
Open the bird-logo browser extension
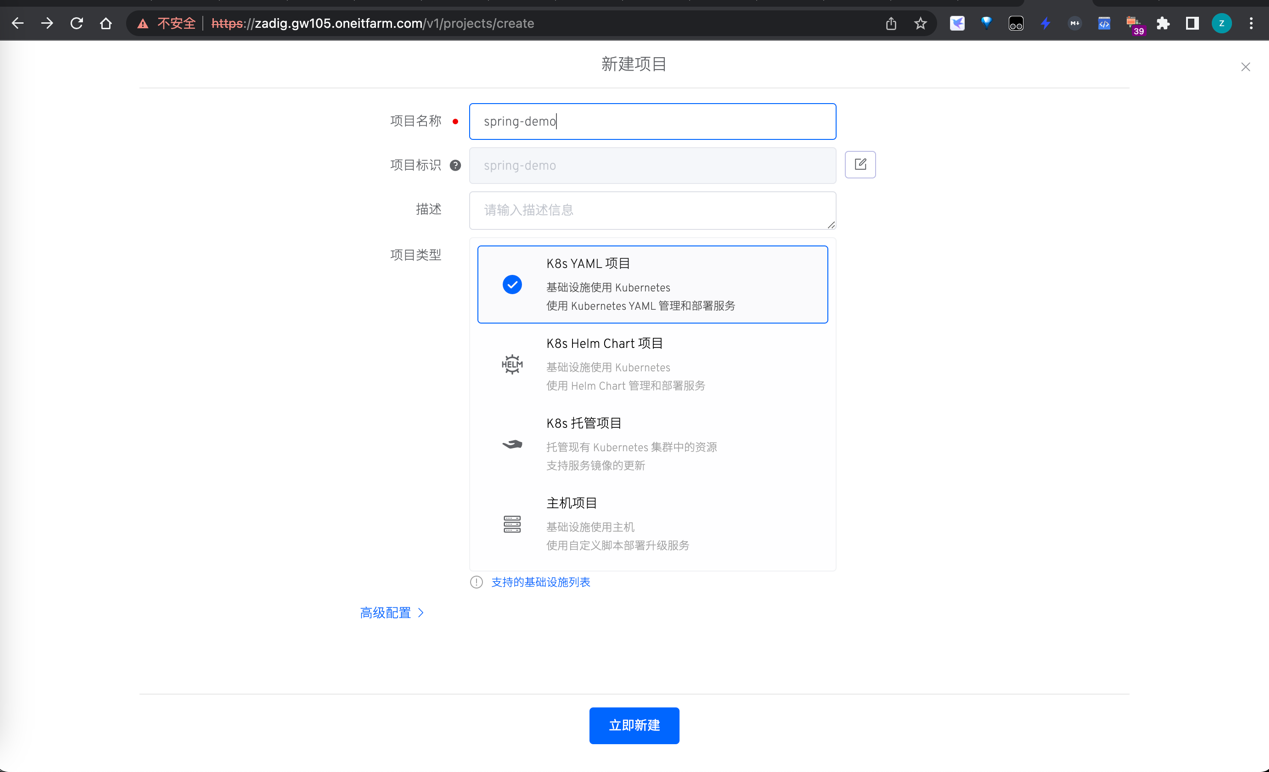[957, 23]
